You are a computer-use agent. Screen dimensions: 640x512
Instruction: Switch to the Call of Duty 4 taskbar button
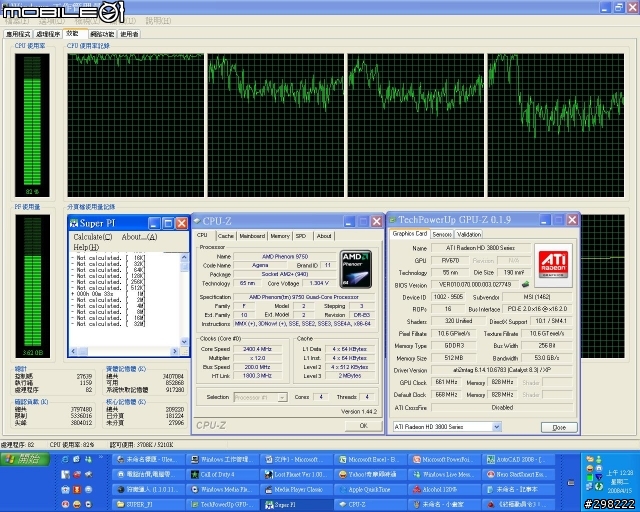pyautogui.click(x=222, y=474)
